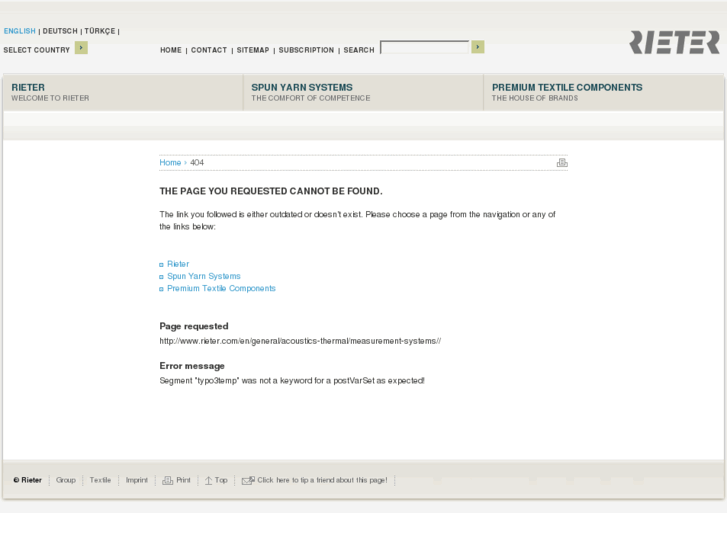The image size is (727, 545).
Task: Click the 404 breadcrumb text
Action: click(197, 162)
